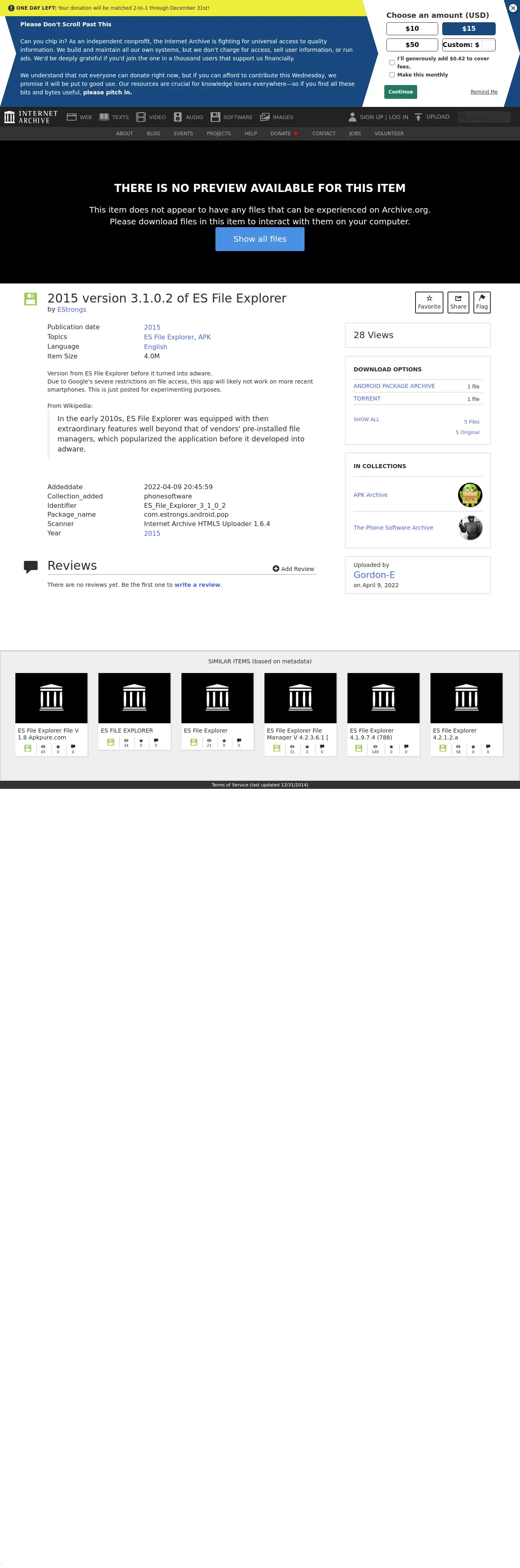Select the $10 donation amount
Screen dimensions: 520x1568
412,29
